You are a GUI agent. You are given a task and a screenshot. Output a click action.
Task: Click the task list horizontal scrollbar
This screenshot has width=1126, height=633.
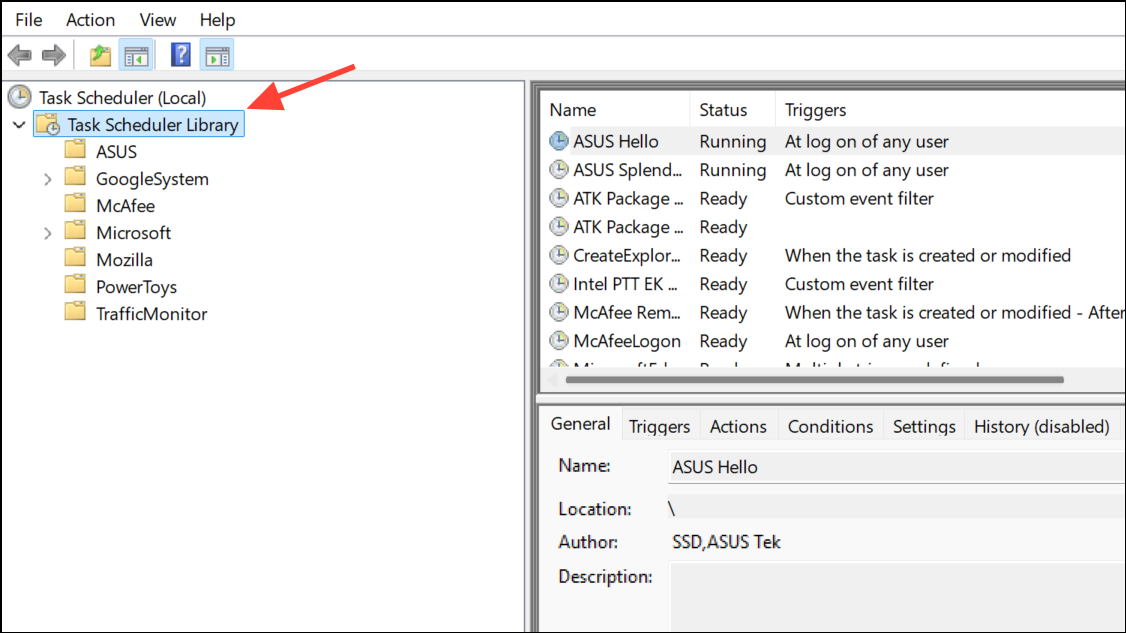(814, 379)
